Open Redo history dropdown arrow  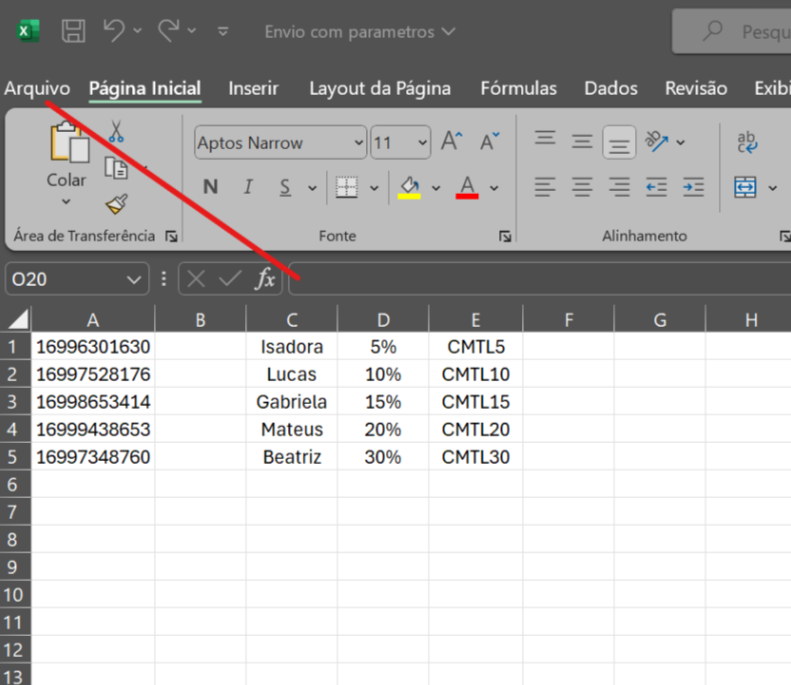pos(192,31)
